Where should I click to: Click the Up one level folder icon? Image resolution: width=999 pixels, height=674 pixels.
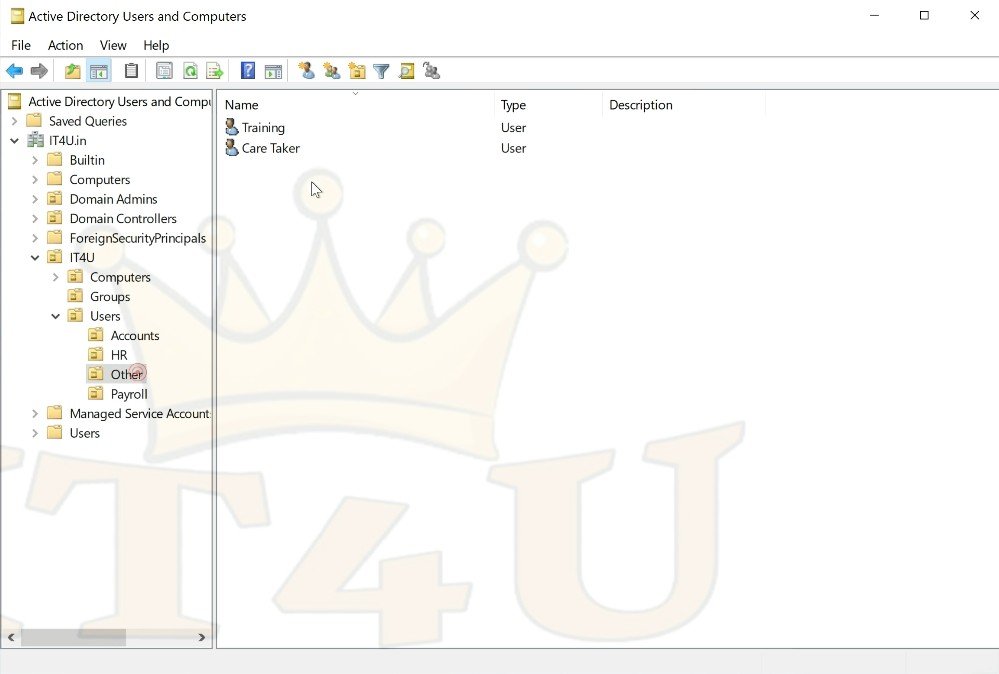click(x=72, y=71)
